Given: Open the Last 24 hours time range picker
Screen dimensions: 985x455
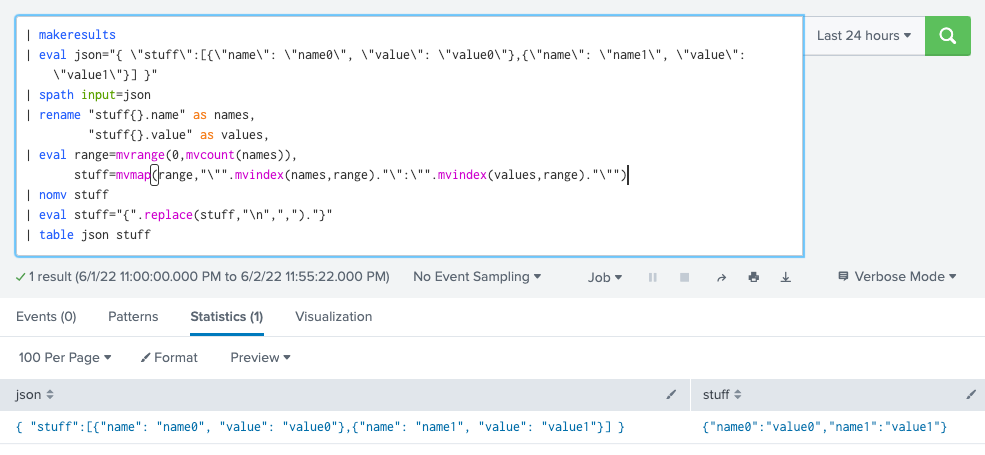Looking at the screenshot, I should [863, 36].
